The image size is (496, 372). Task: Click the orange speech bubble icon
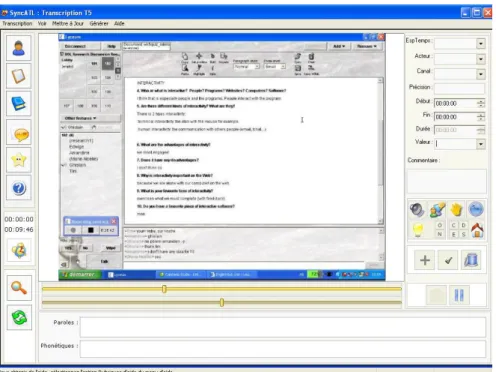19,132
